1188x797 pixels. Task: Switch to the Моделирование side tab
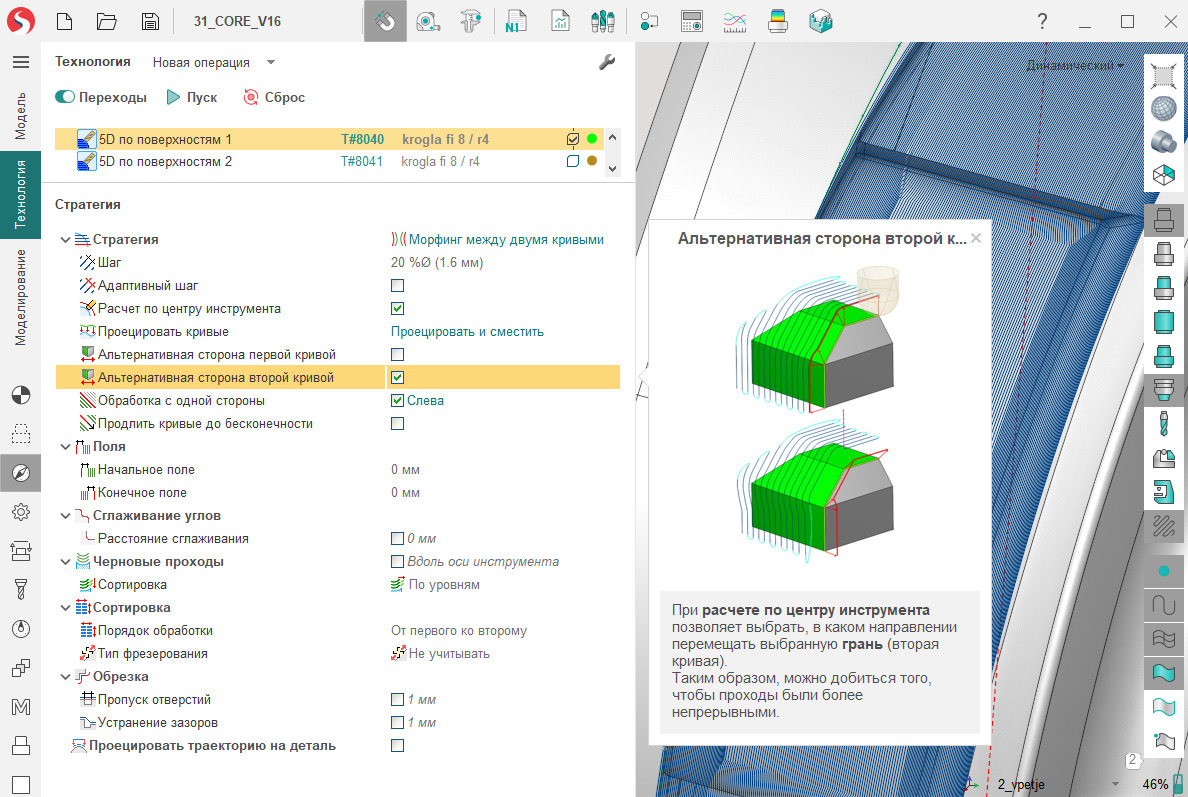(x=20, y=298)
